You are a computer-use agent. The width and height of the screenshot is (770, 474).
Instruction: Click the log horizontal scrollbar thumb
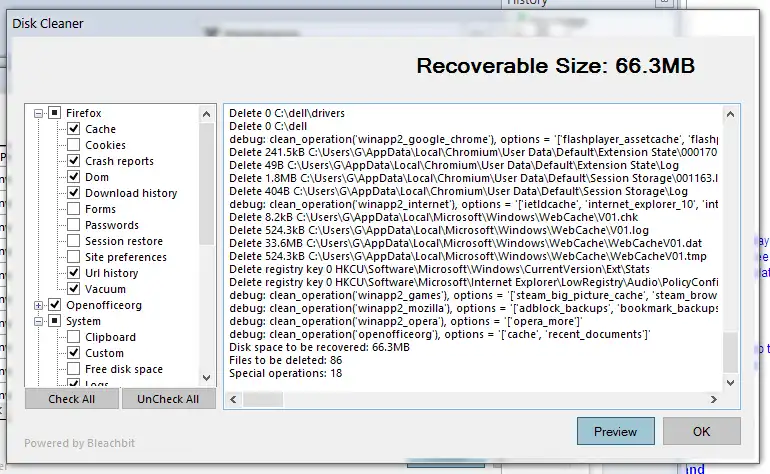point(263,400)
